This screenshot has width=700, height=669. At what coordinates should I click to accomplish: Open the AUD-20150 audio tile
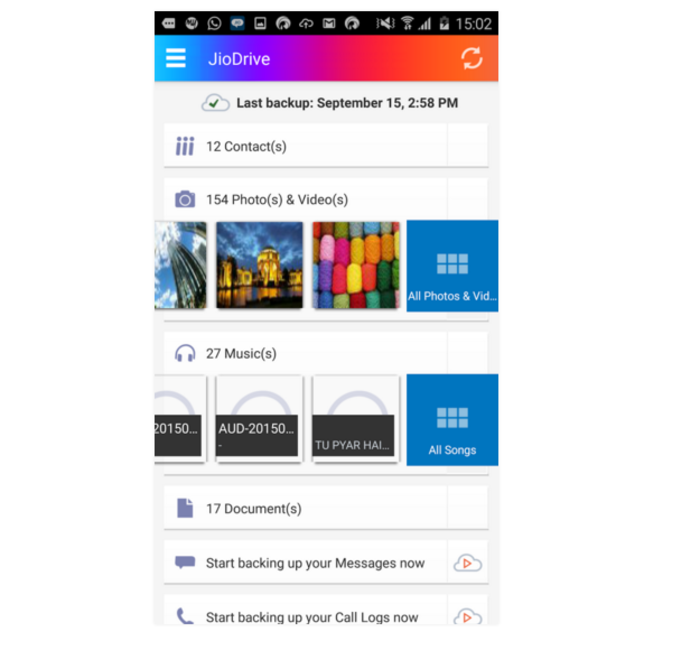[259, 419]
